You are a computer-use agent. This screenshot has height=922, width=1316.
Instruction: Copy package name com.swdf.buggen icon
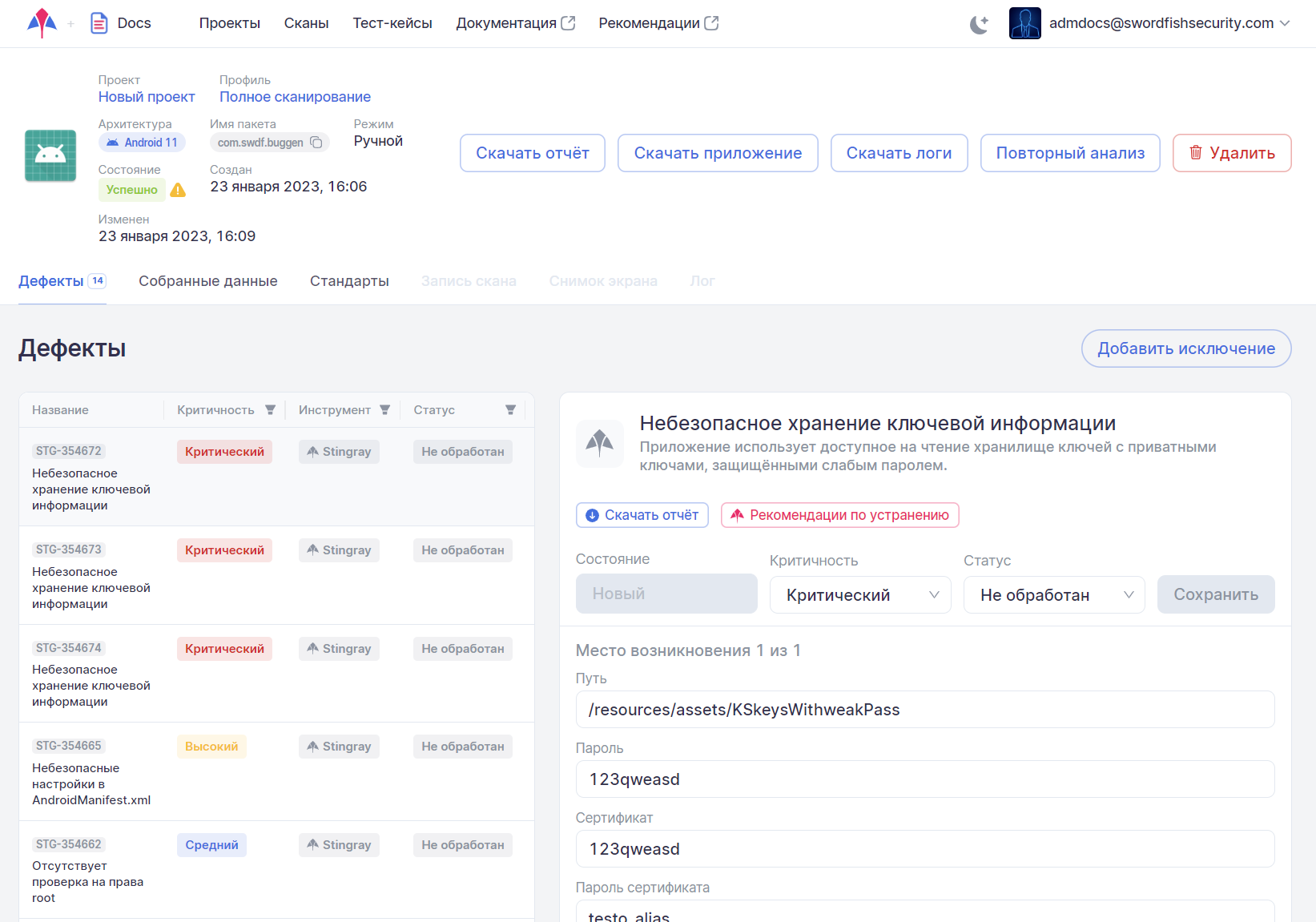[x=316, y=143]
